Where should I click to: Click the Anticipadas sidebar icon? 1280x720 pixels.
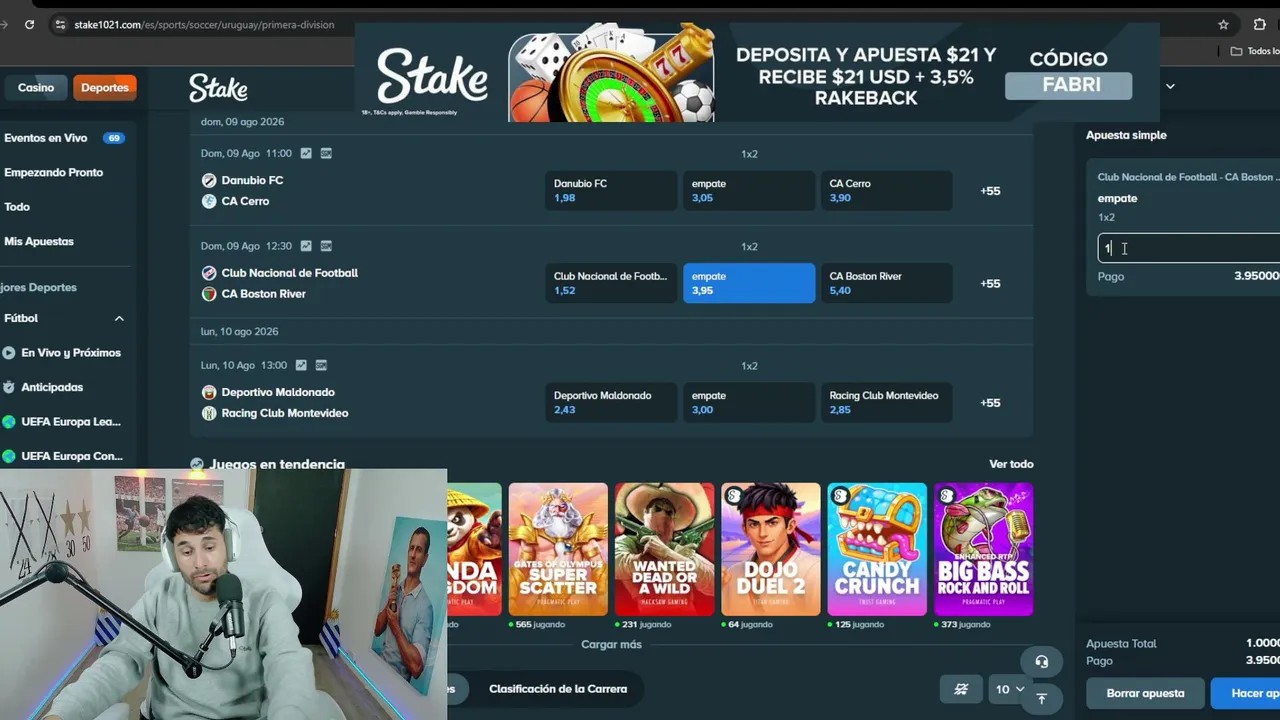9,387
